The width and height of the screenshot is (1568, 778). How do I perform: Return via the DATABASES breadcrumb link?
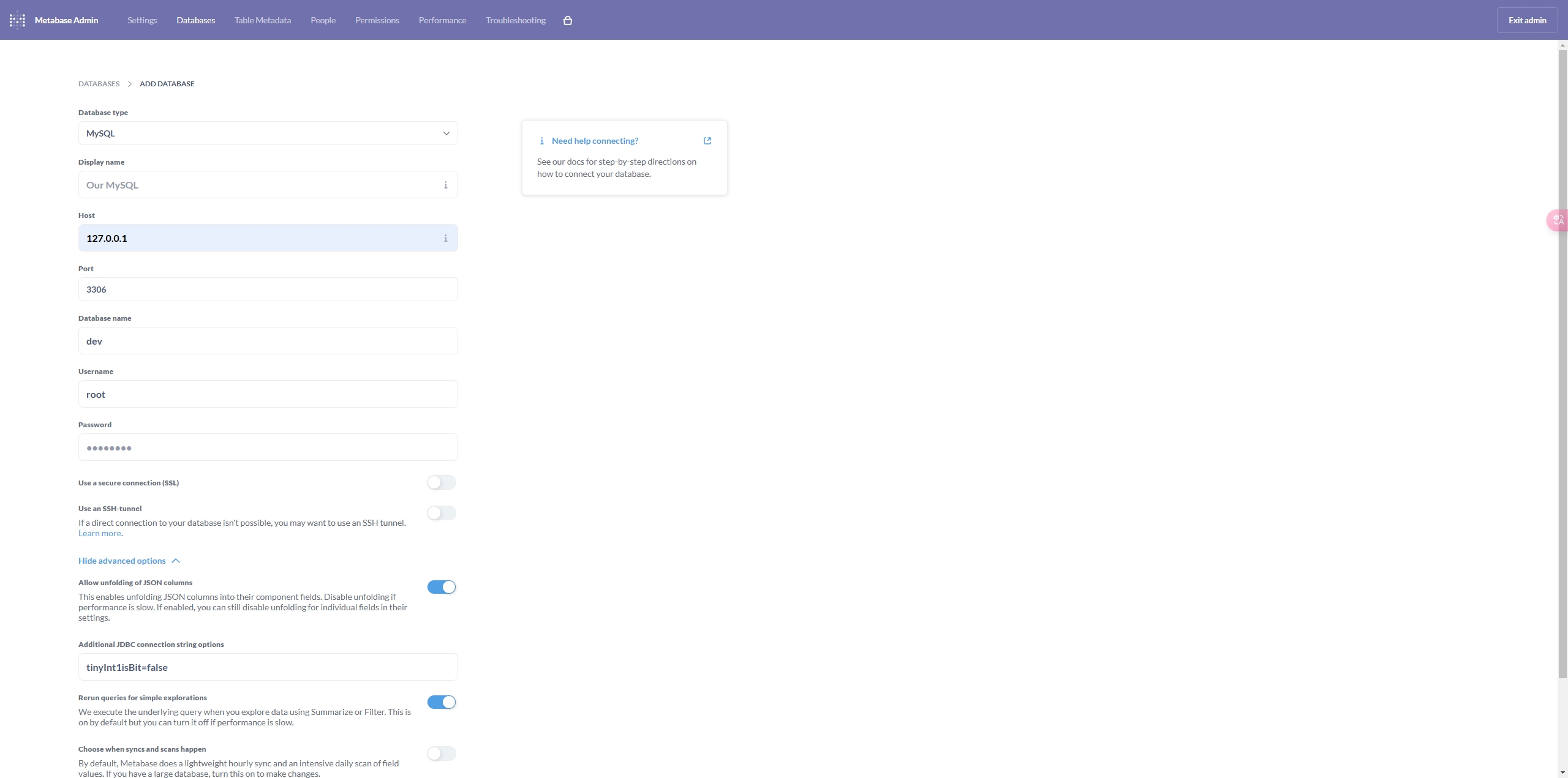coord(98,83)
